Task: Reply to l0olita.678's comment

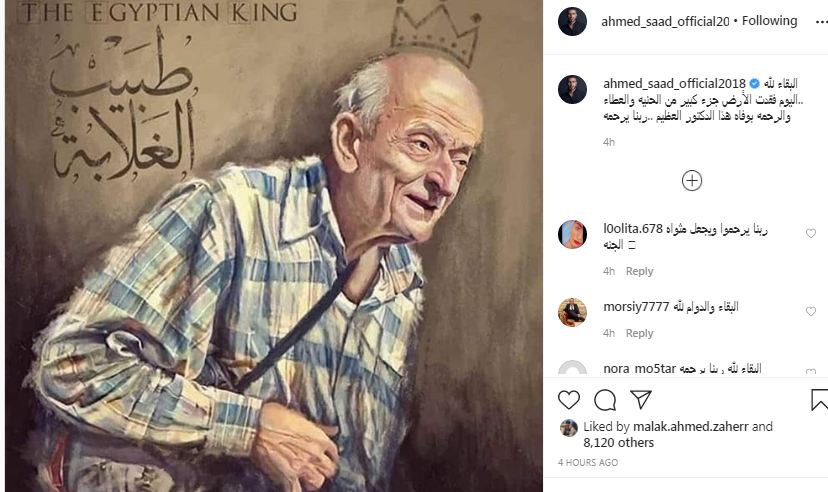Action: (639, 271)
